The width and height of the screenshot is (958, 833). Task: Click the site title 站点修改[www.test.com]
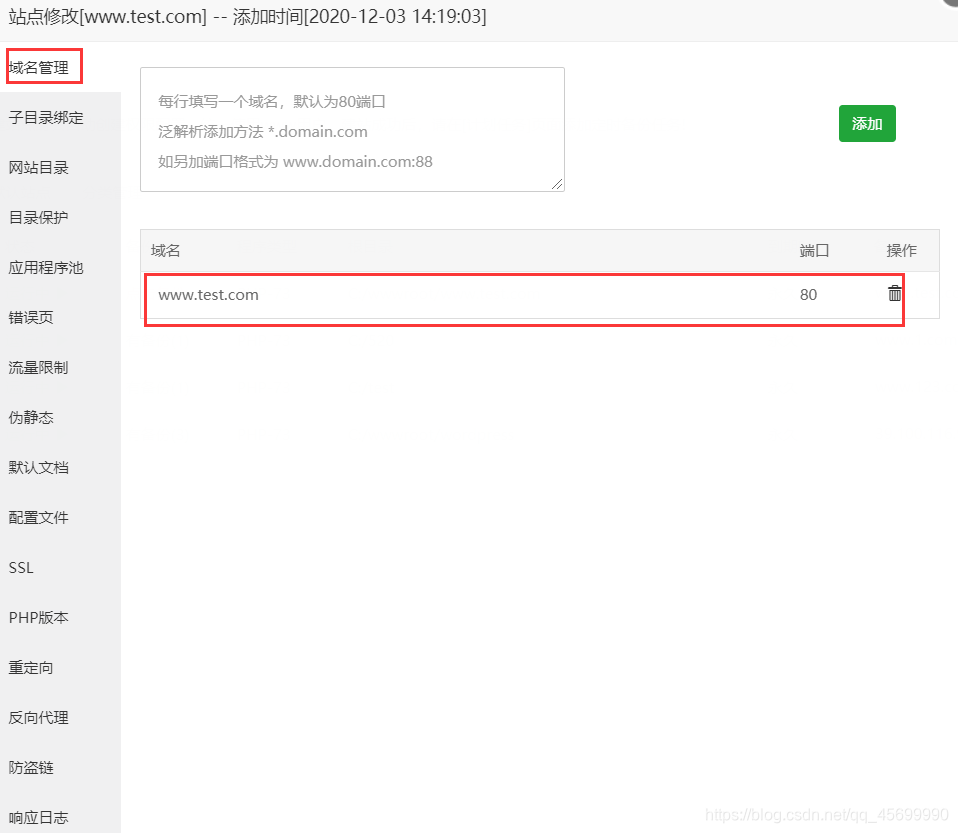click(x=108, y=17)
